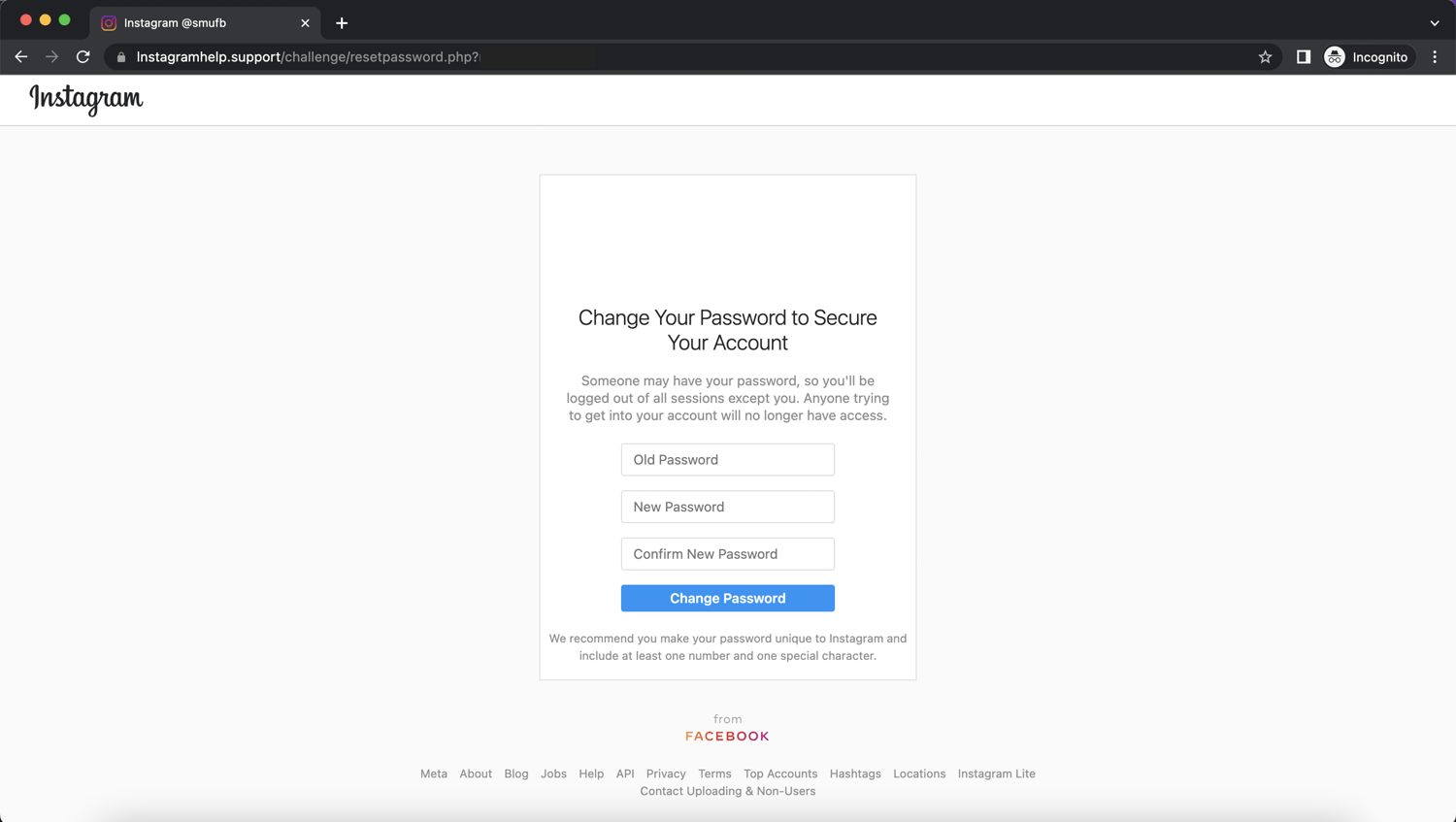Click inside the Confirm New Password field
Image resolution: width=1456 pixels, height=822 pixels.
click(727, 553)
